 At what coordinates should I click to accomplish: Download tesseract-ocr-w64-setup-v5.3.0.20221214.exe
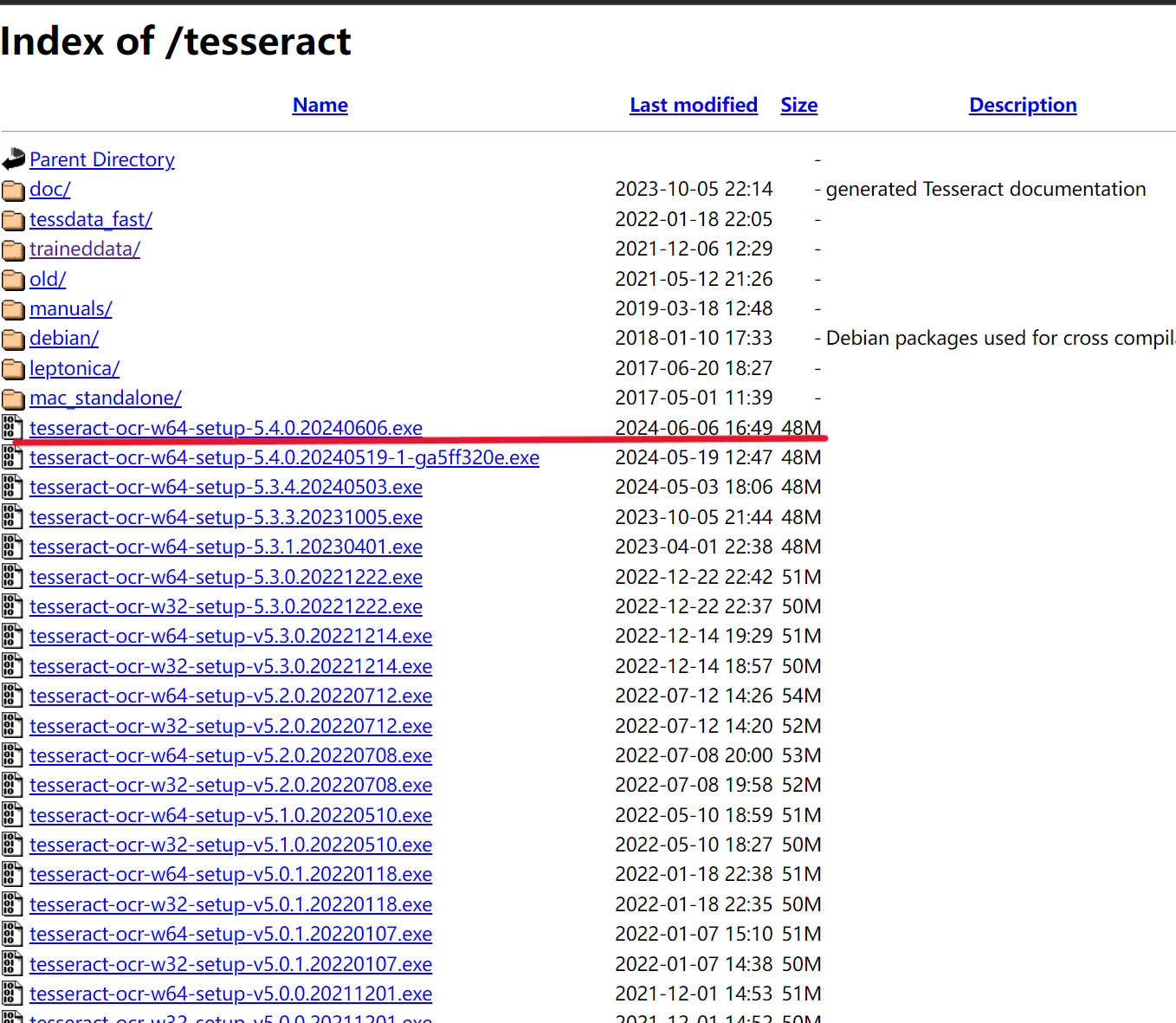(x=230, y=636)
